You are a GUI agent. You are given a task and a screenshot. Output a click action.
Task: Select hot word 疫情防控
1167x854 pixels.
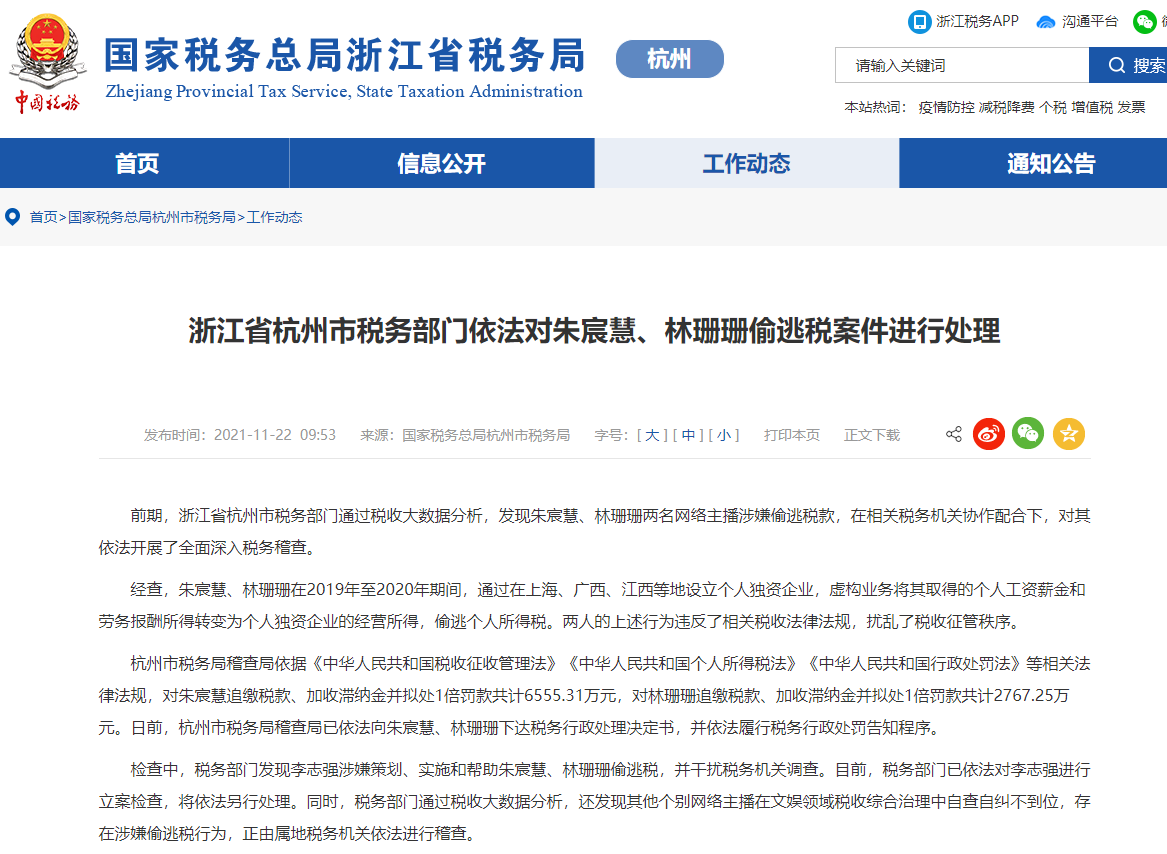pyautogui.click(x=946, y=107)
